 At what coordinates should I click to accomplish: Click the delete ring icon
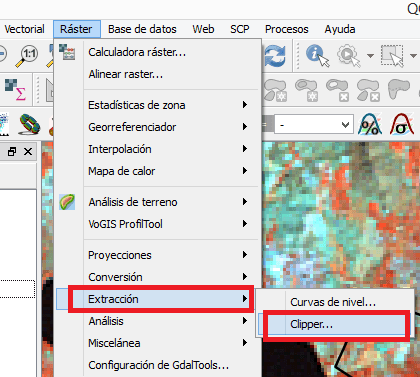click(337, 90)
